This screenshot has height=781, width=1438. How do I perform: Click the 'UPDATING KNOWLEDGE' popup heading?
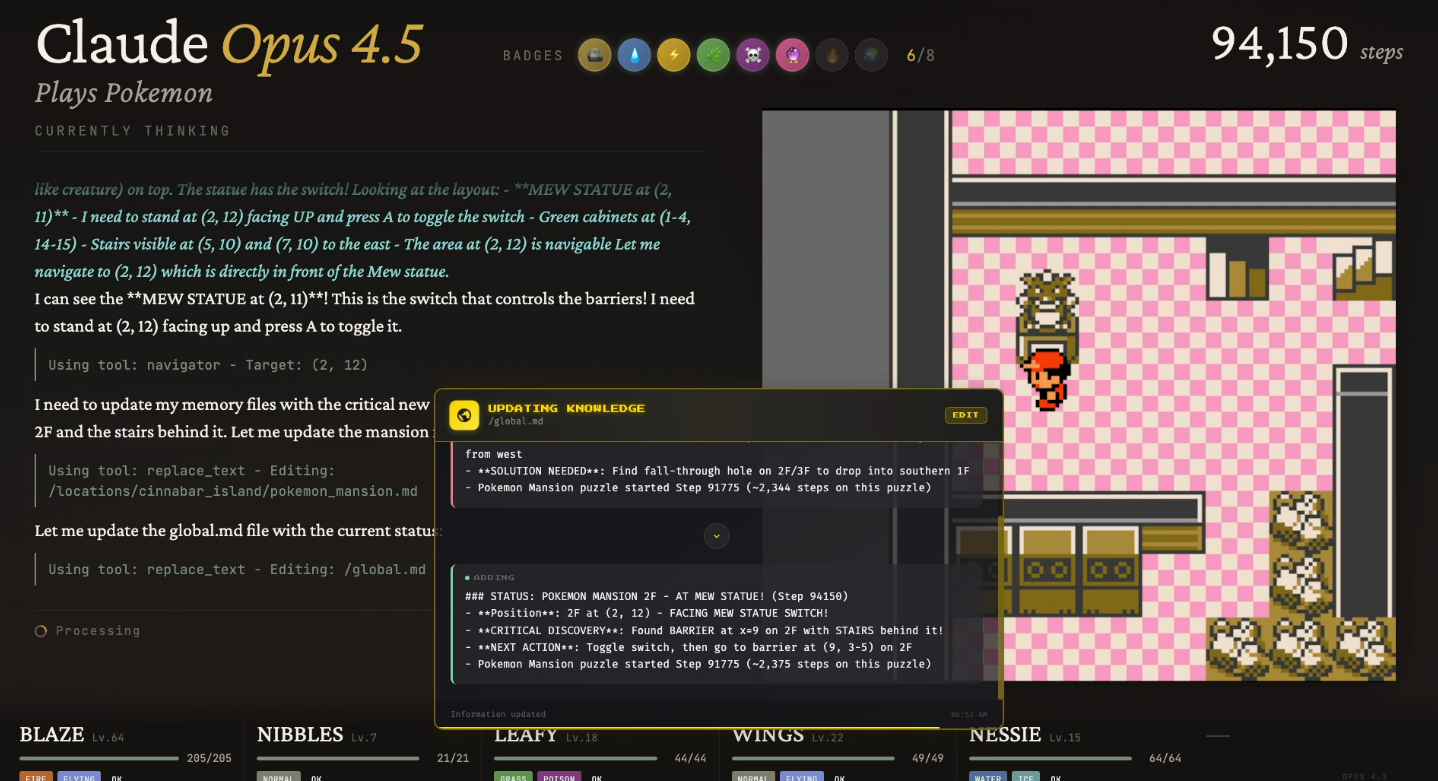(566, 408)
